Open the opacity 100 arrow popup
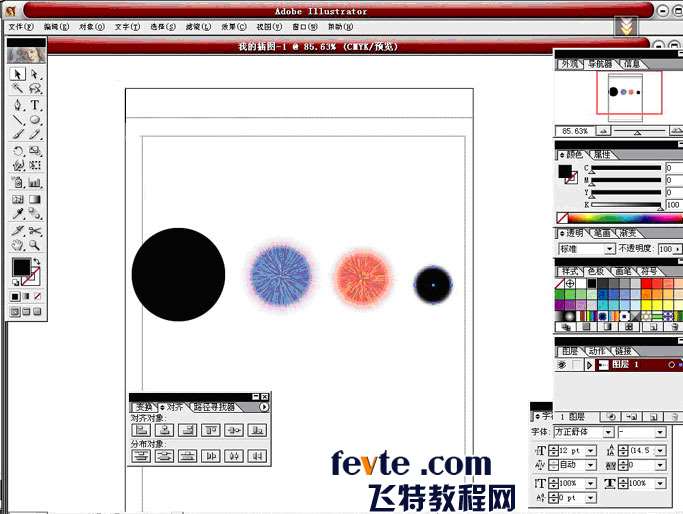 (678, 249)
